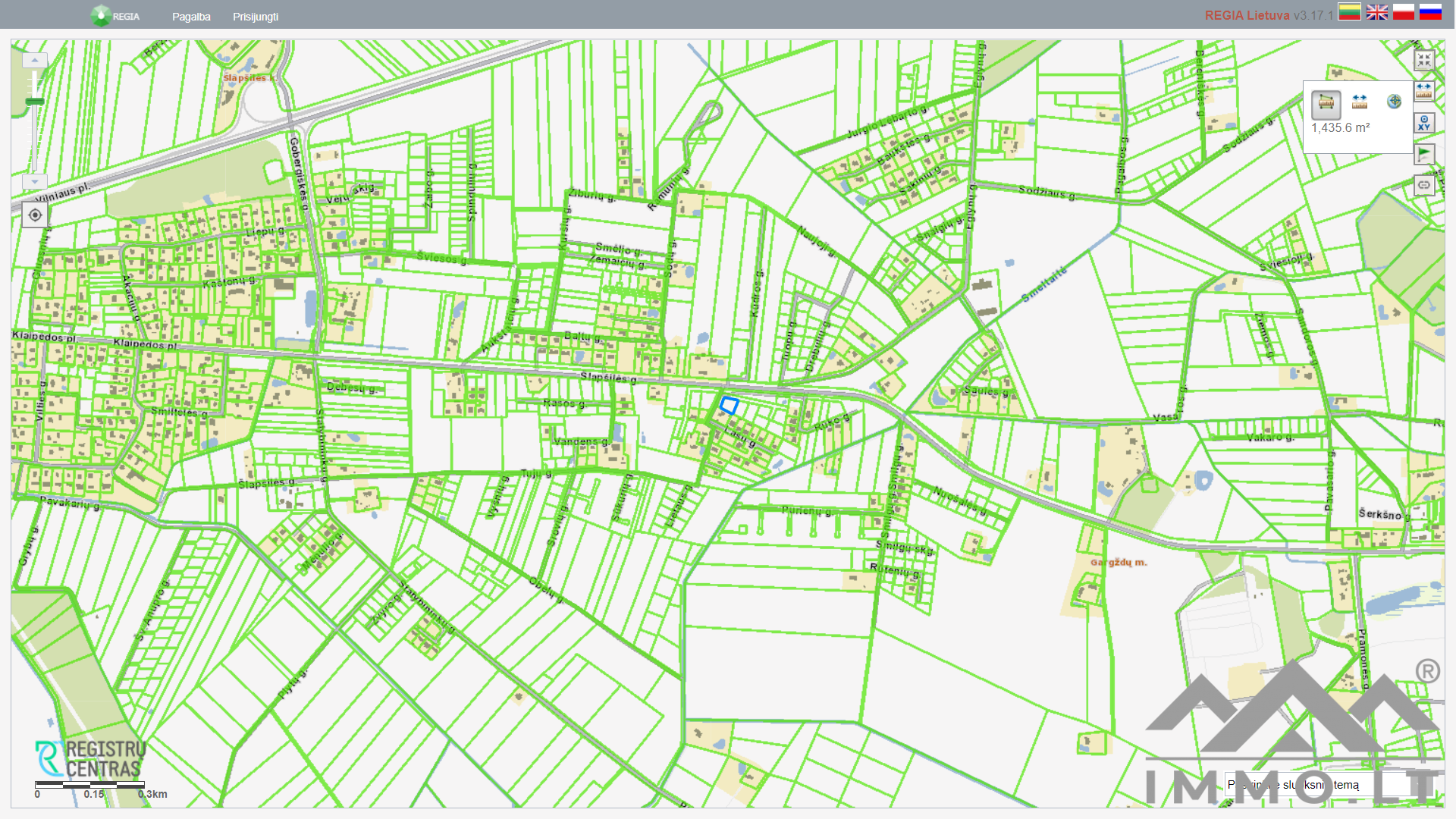The height and width of the screenshot is (819, 1456).
Task: Click the Naujoji g. street label
Action: click(817, 240)
